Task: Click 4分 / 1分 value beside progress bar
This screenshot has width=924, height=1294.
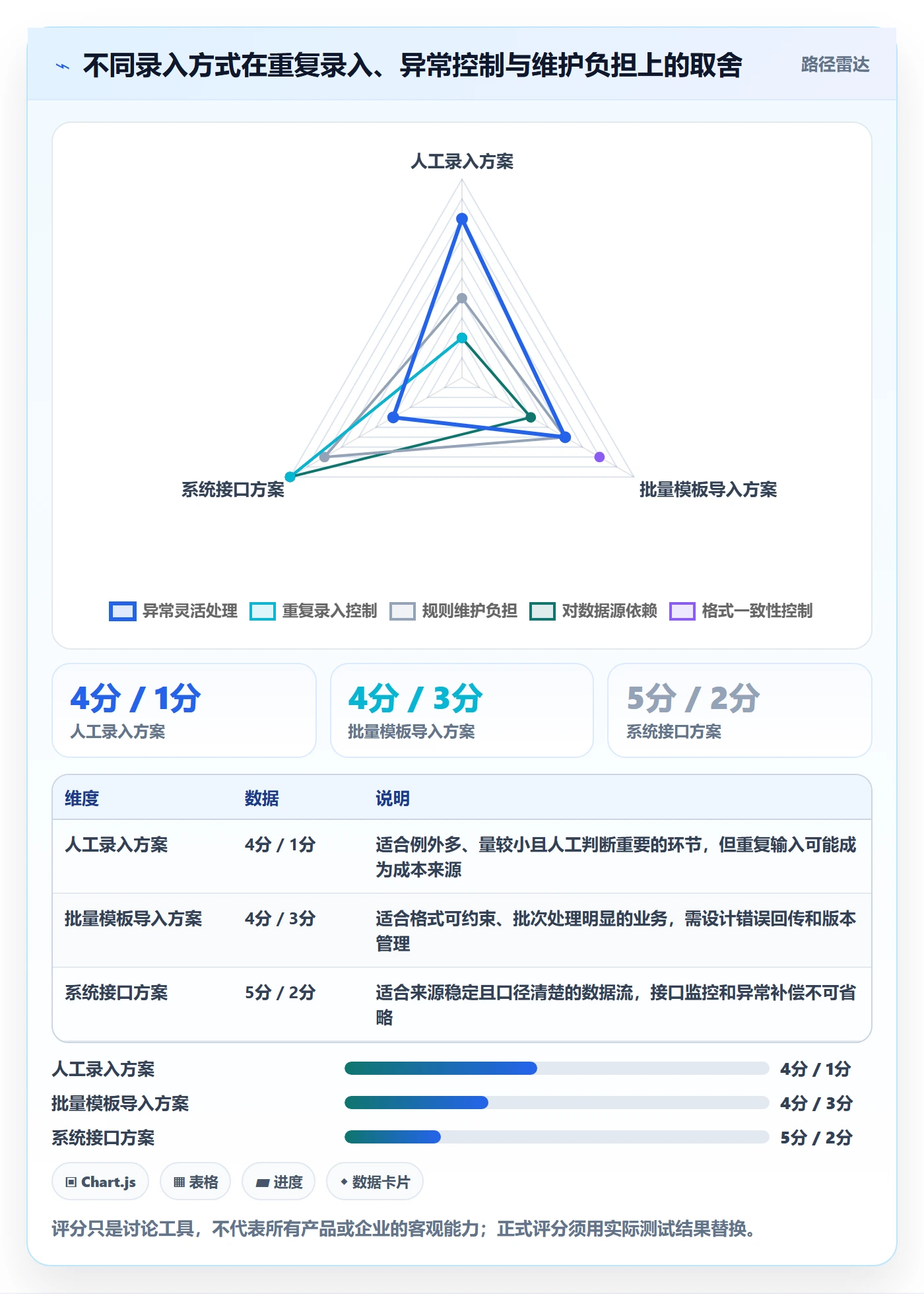Action: click(x=816, y=1070)
